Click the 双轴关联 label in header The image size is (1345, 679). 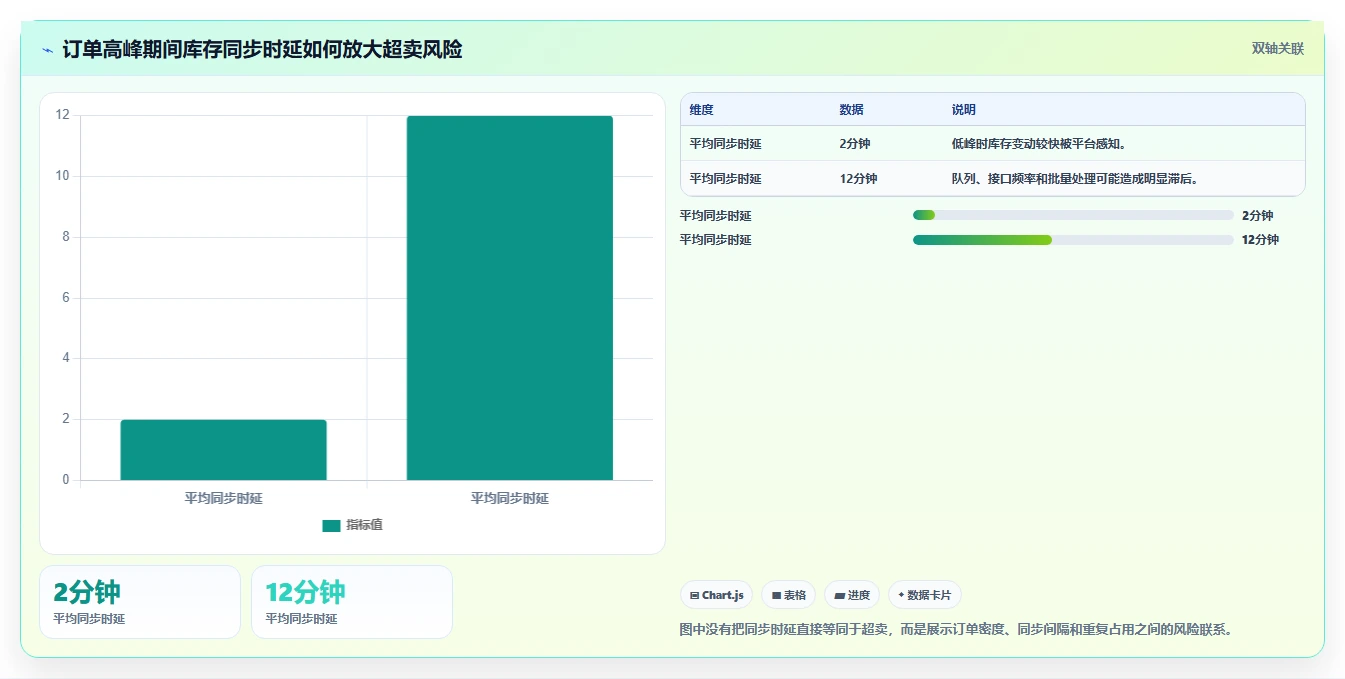pyautogui.click(x=1278, y=49)
